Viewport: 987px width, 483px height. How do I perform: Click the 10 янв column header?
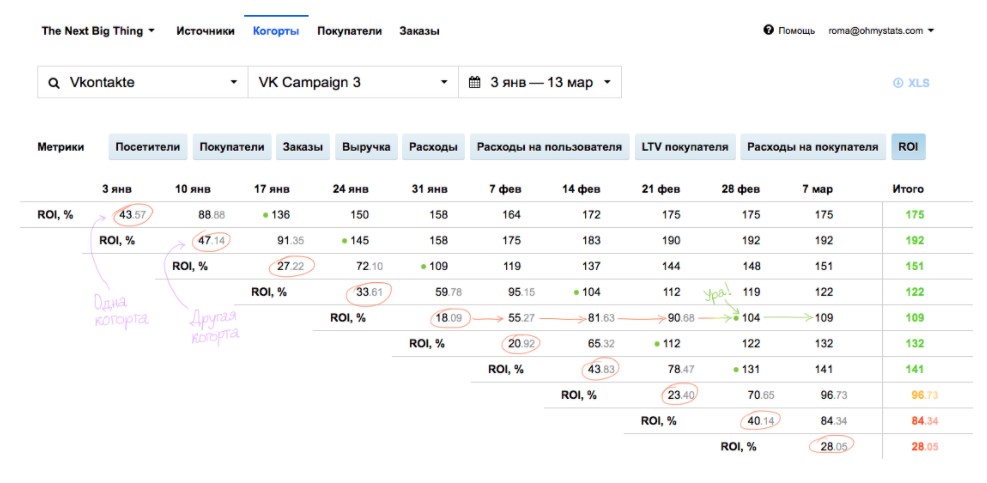193,189
